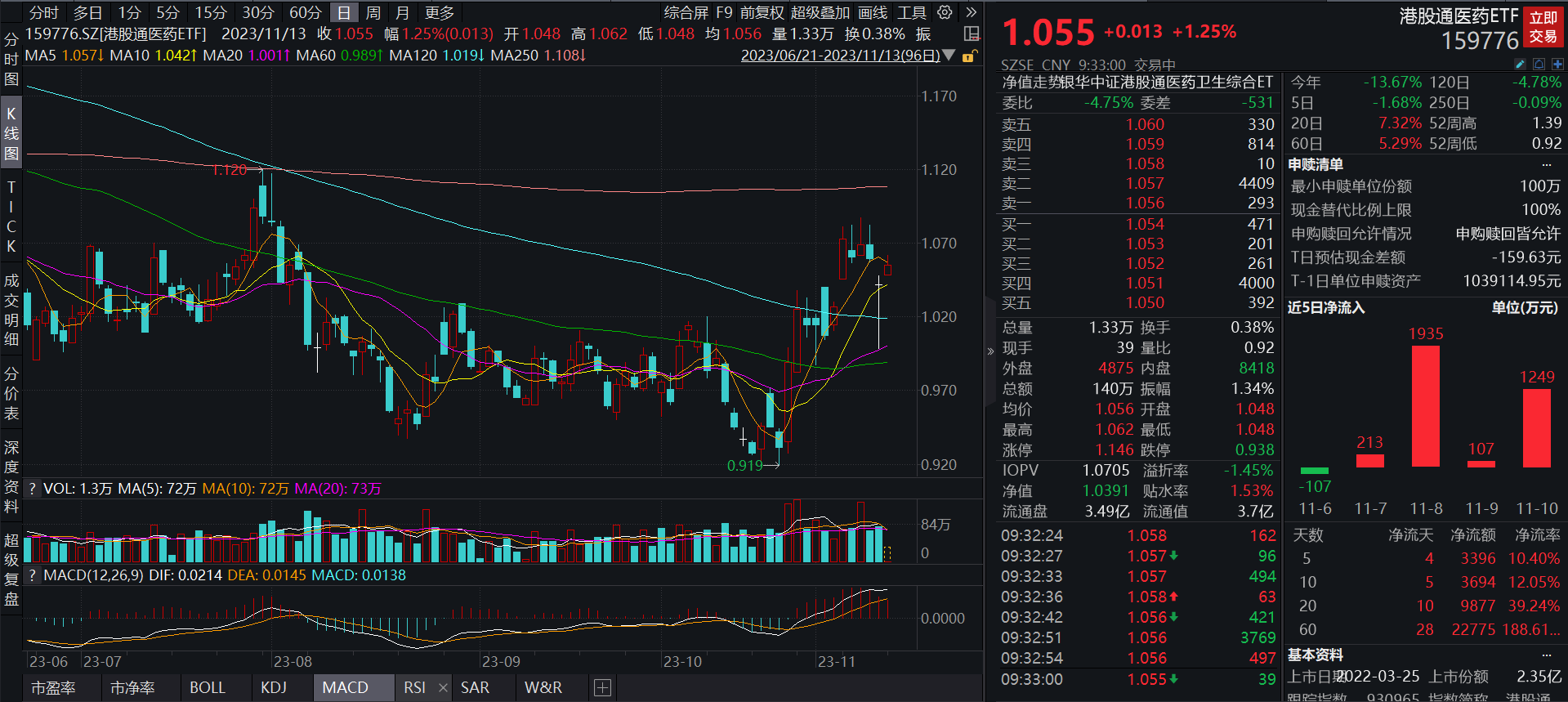The height and width of the screenshot is (702, 1568).
Task: Open 工具 tools menu
Action: pyautogui.click(x=912, y=12)
